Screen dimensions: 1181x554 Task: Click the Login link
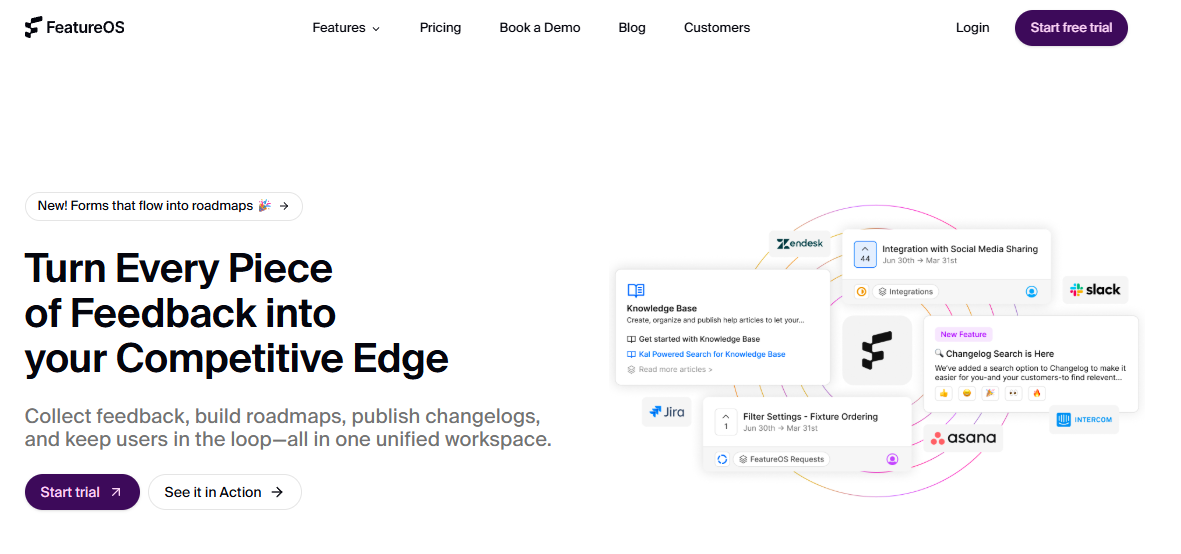point(972,28)
